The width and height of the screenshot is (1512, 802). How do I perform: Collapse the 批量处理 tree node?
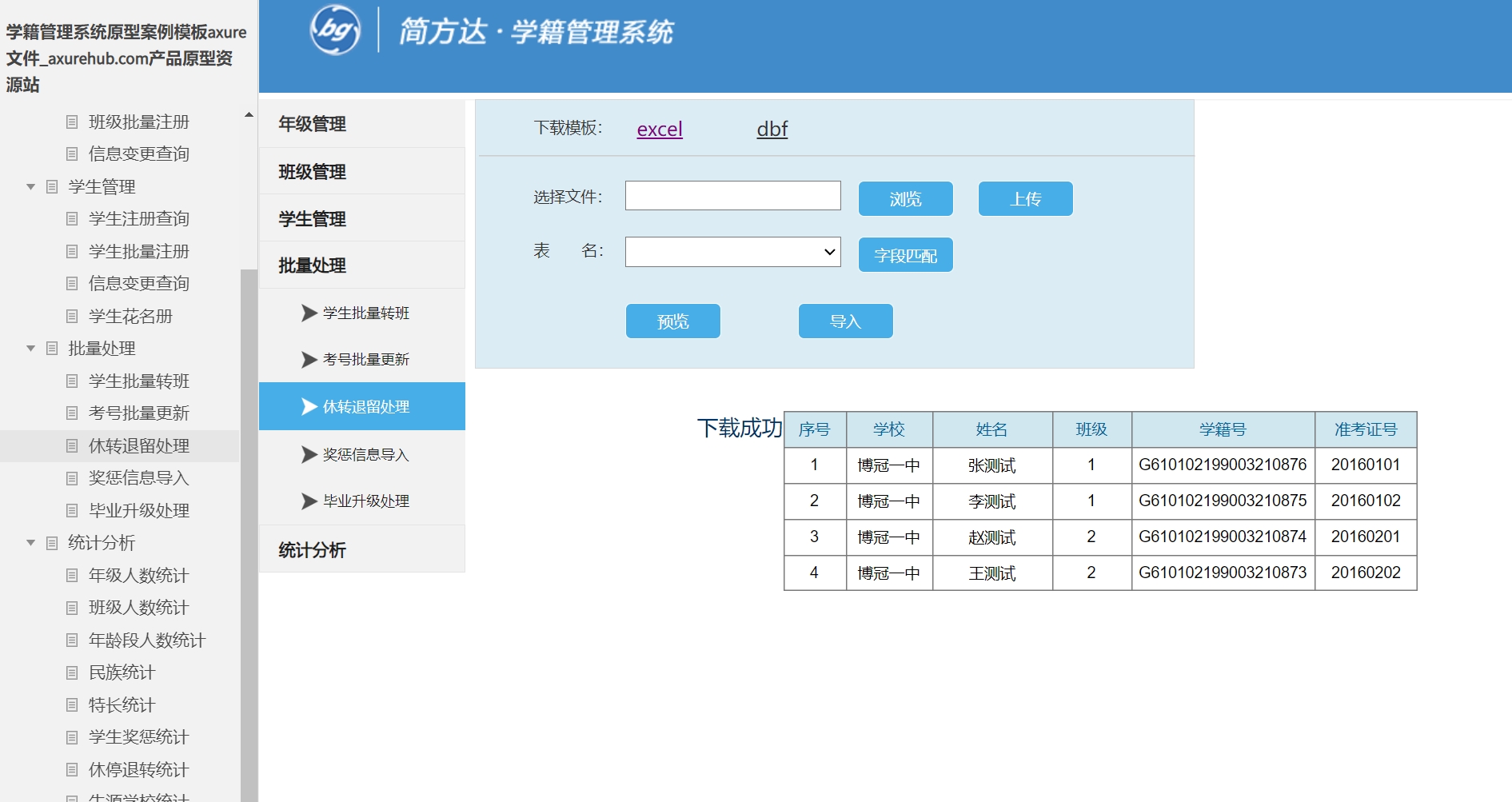[x=30, y=348]
